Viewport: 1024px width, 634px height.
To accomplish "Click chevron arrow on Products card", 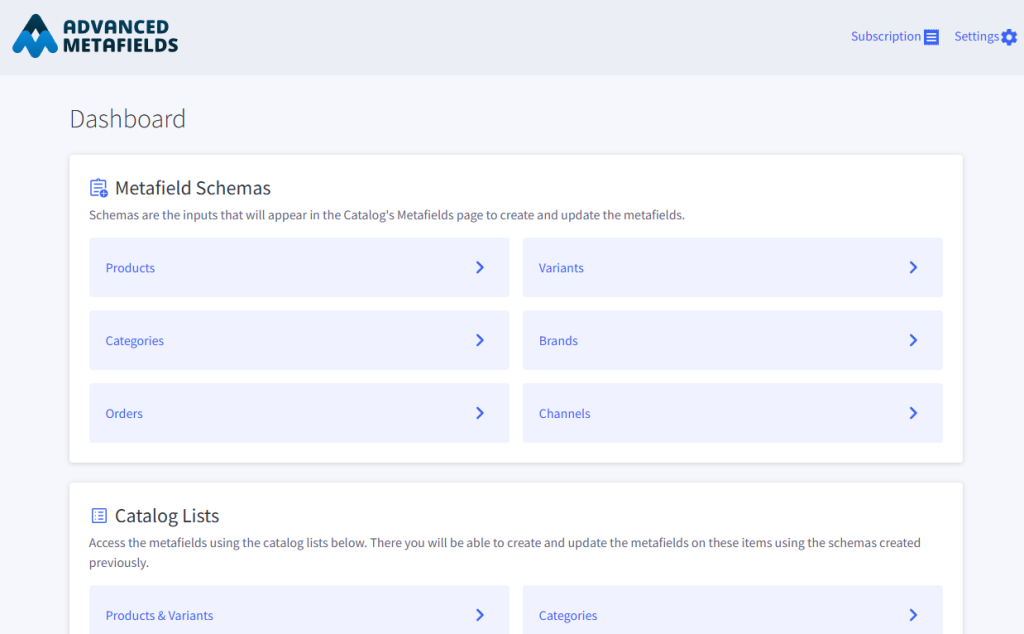I will [480, 268].
